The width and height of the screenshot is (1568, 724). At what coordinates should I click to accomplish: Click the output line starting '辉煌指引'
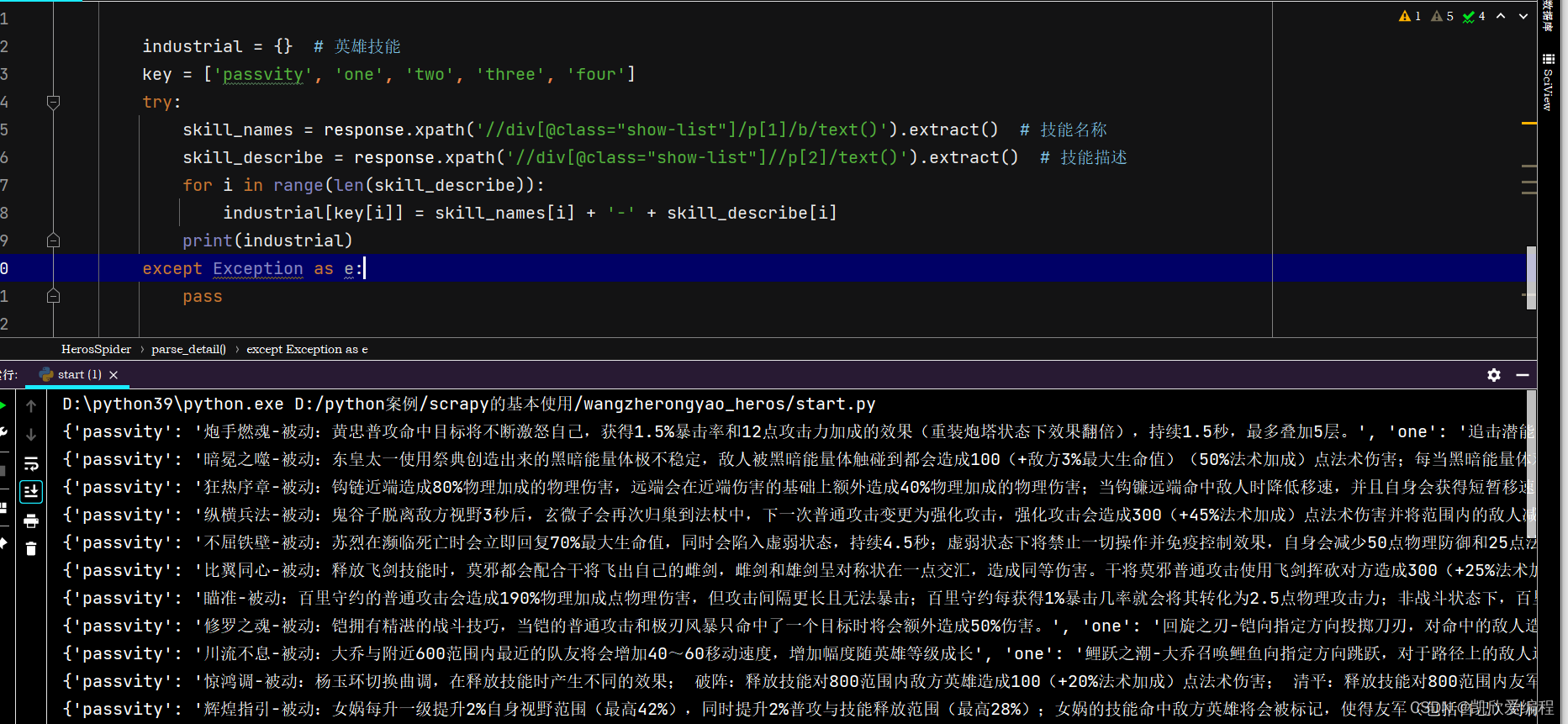tap(799, 709)
